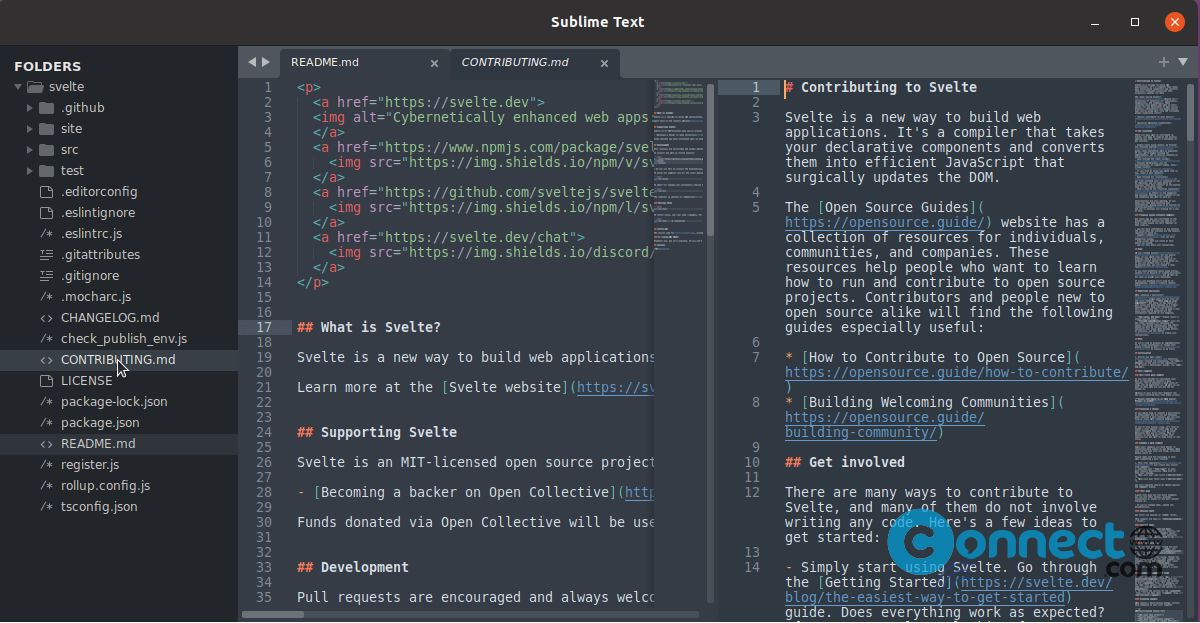Switch to the README.md tab
This screenshot has width=1200, height=623.
pyautogui.click(x=324, y=61)
